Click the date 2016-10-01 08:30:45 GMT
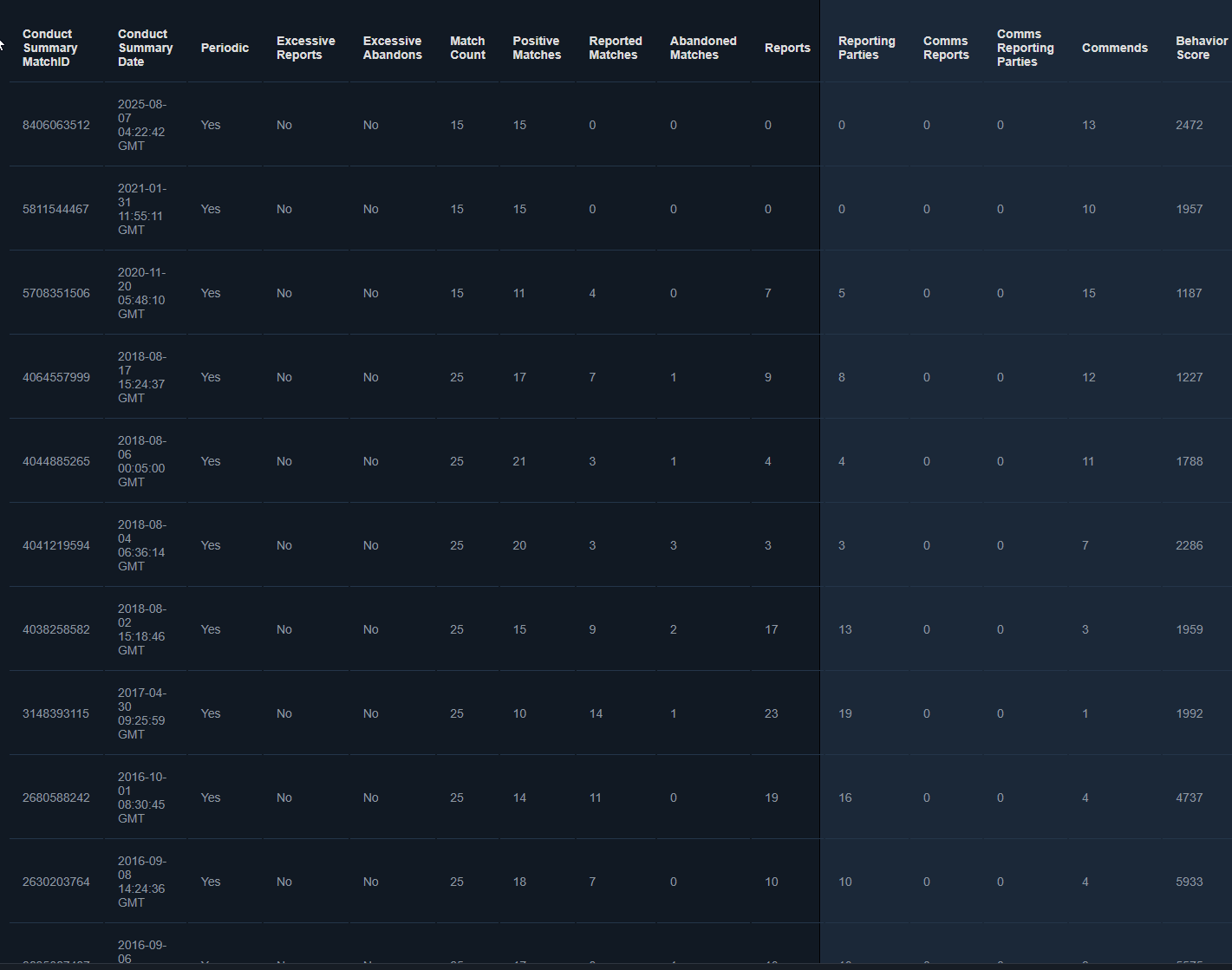The image size is (1232, 970). [x=142, y=797]
